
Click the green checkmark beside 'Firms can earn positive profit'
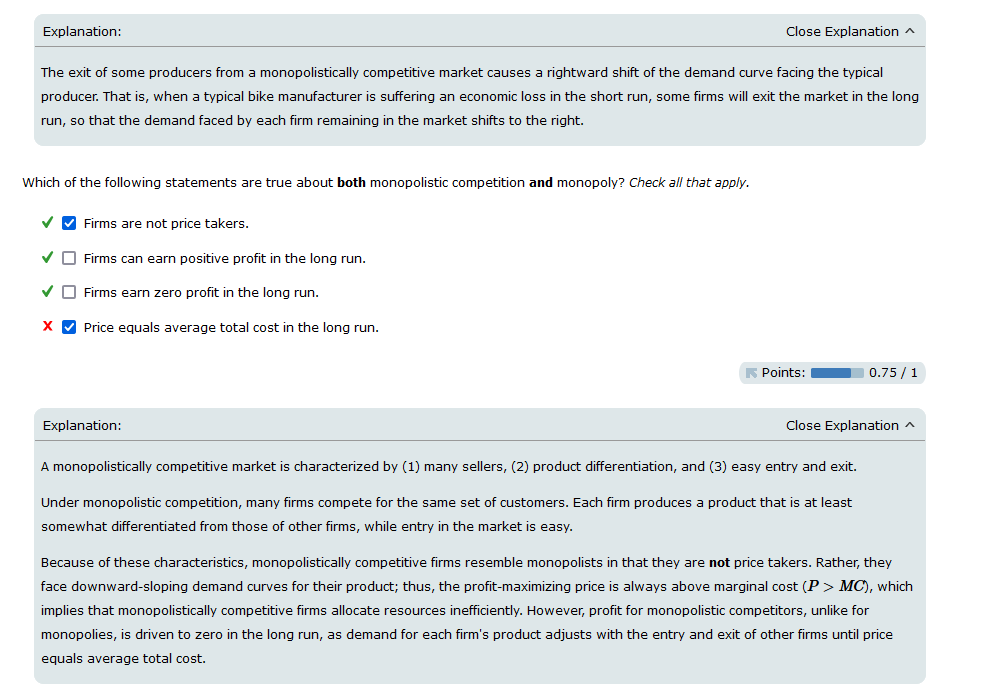coord(47,257)
